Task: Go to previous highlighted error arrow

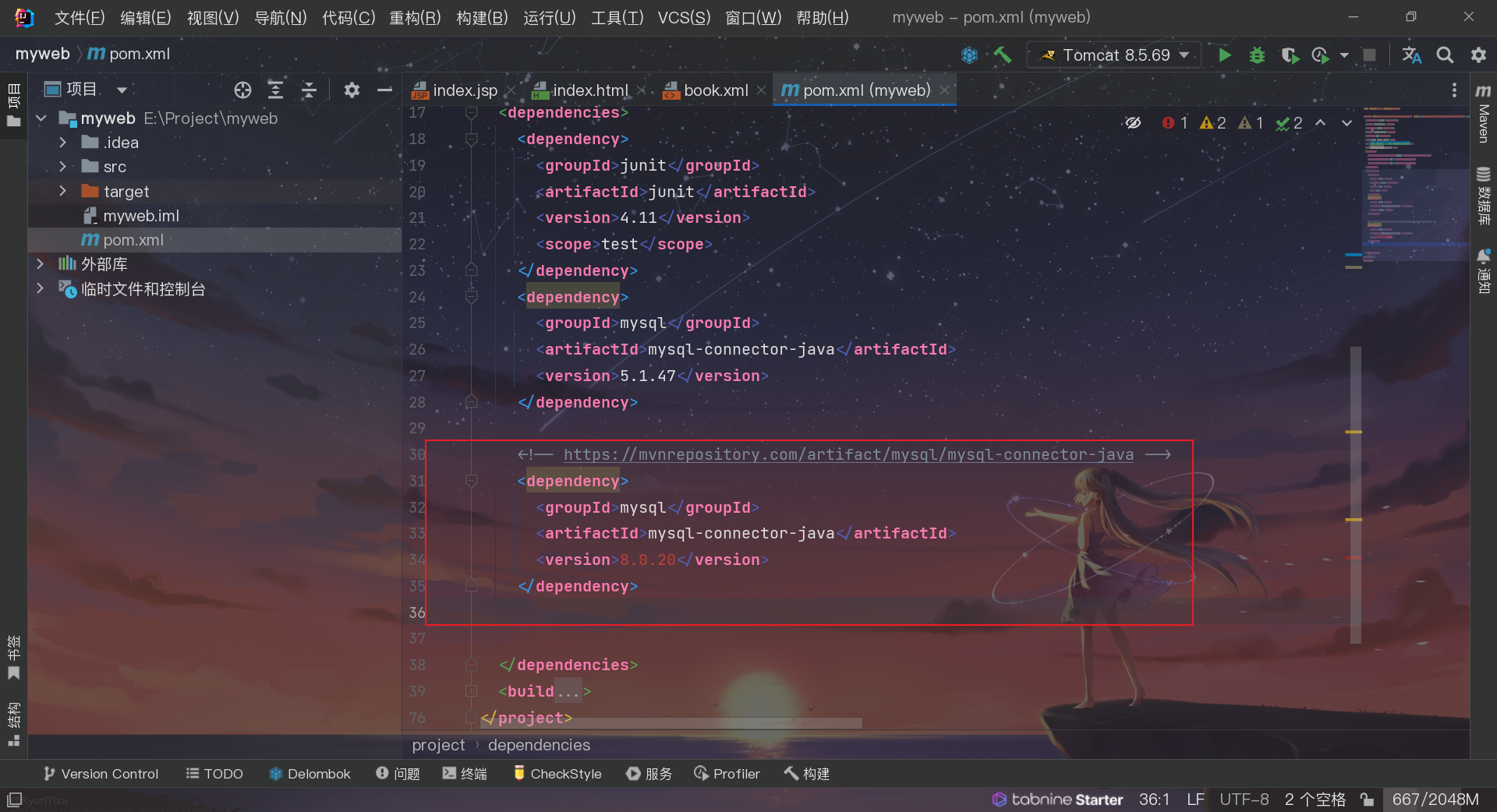Action: click(1320, 123)
